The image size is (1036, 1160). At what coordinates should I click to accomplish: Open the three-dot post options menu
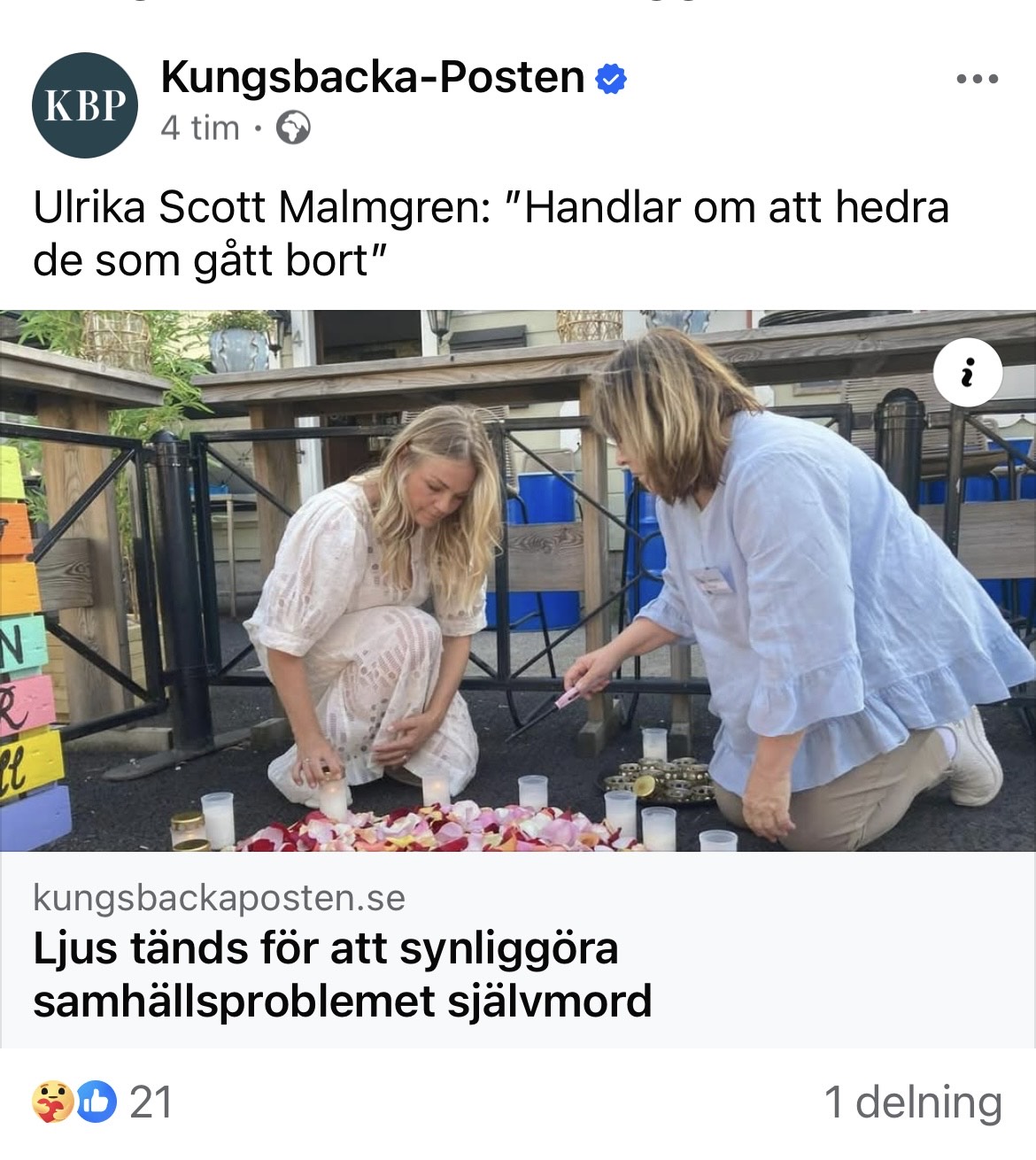tap(978, 80)
